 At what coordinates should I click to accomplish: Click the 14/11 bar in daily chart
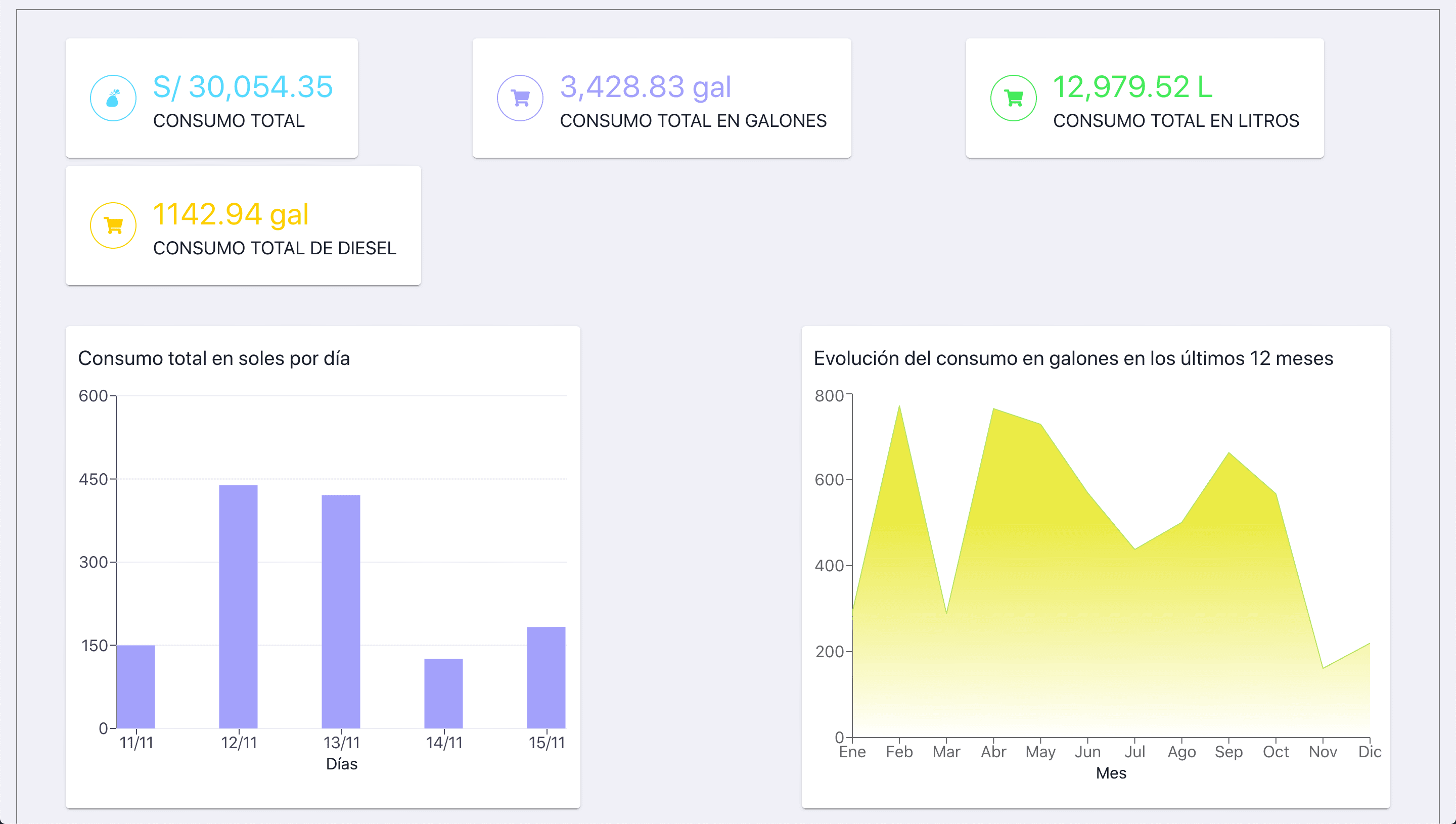tap(444, 693)
